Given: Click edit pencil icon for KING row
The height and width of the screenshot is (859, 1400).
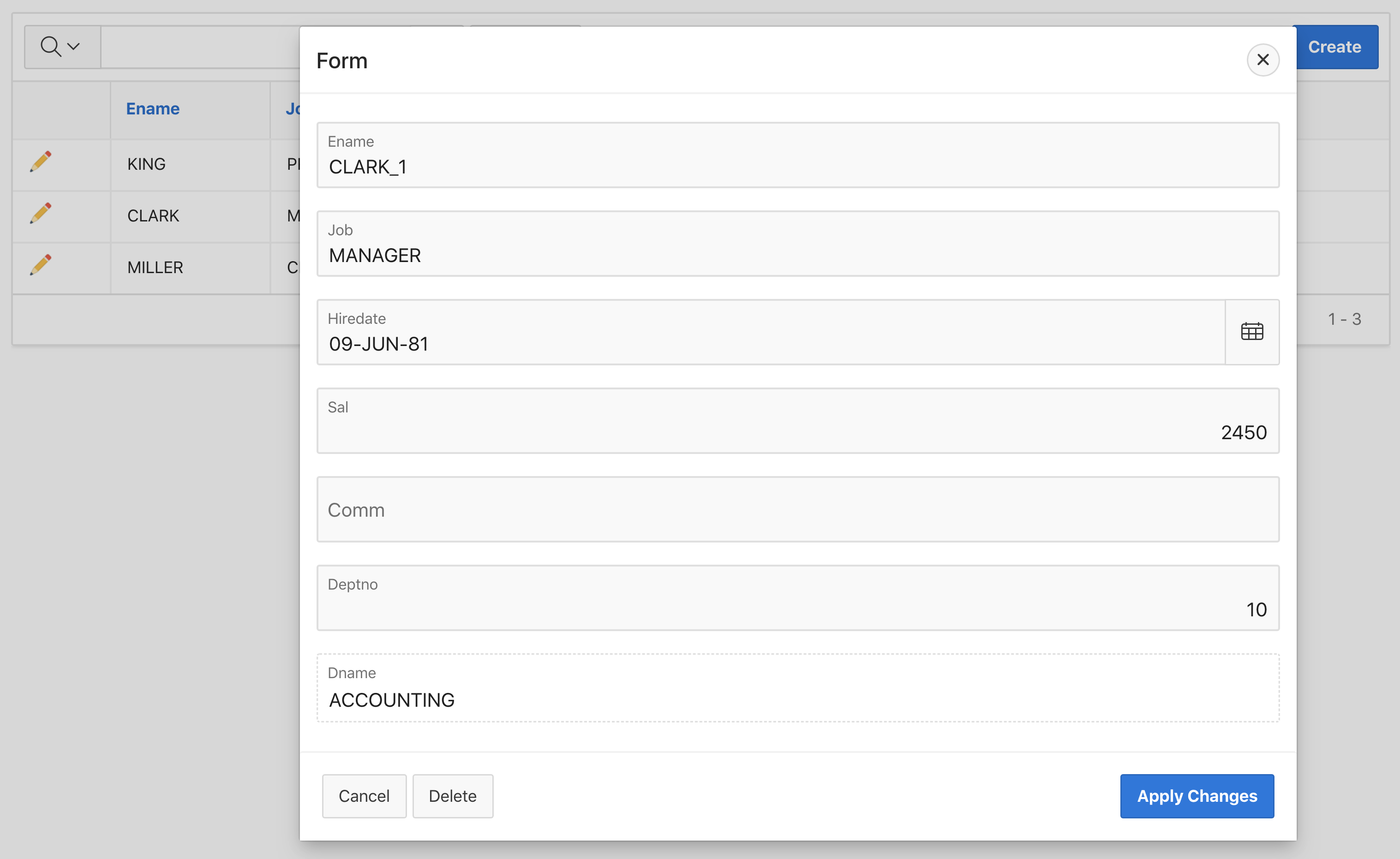Looking at the screenshot, I should coord(41,162).
